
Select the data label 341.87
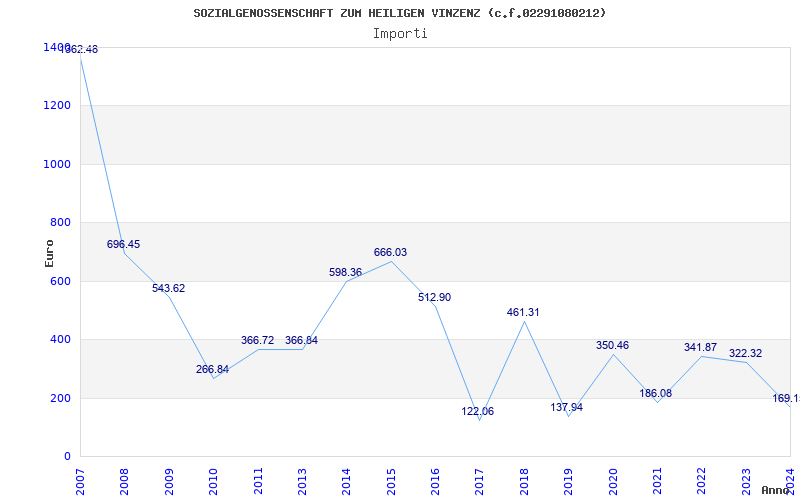coord(701,347)
